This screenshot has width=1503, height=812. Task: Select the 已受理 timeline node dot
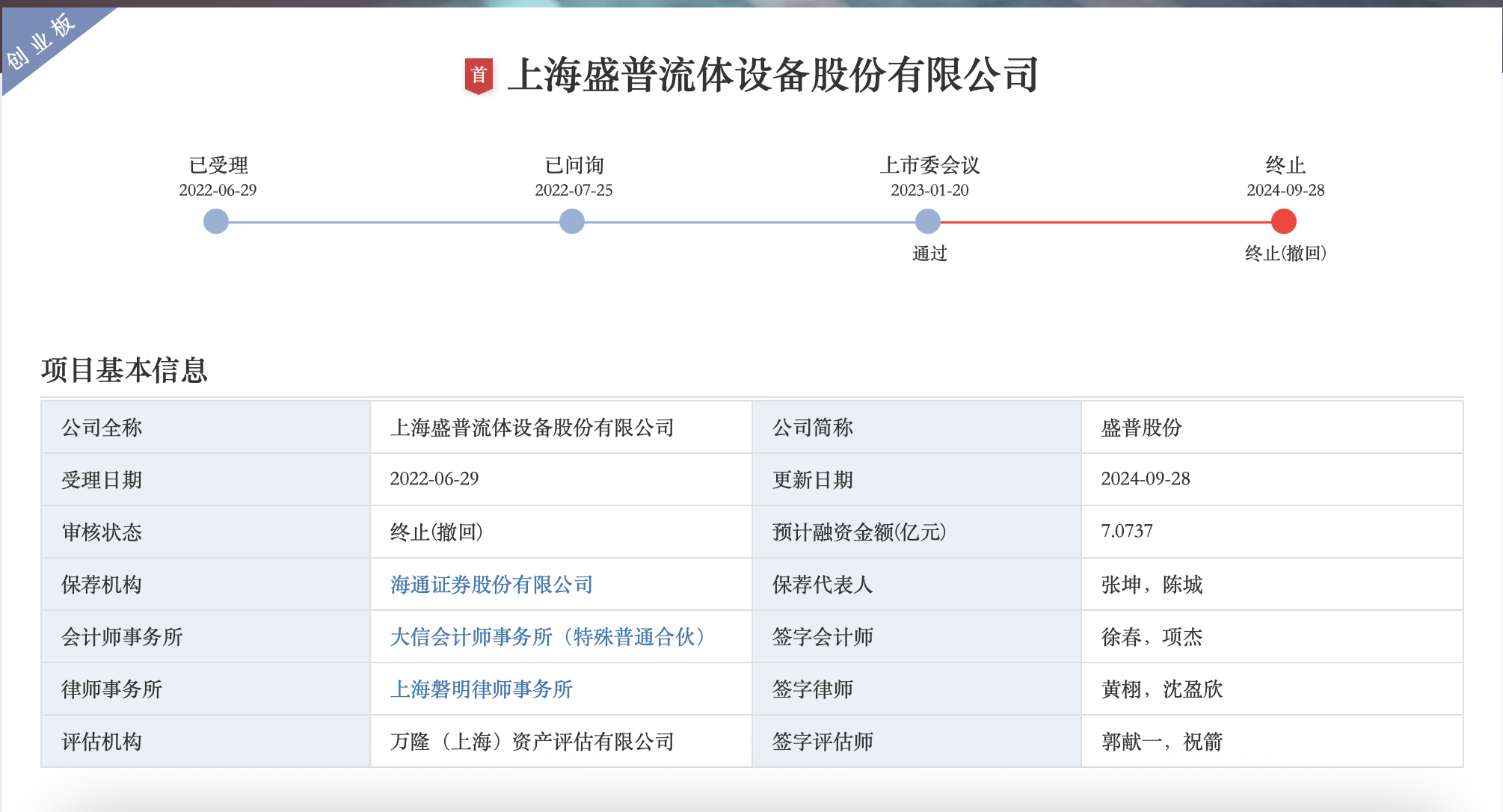point(216,221)
